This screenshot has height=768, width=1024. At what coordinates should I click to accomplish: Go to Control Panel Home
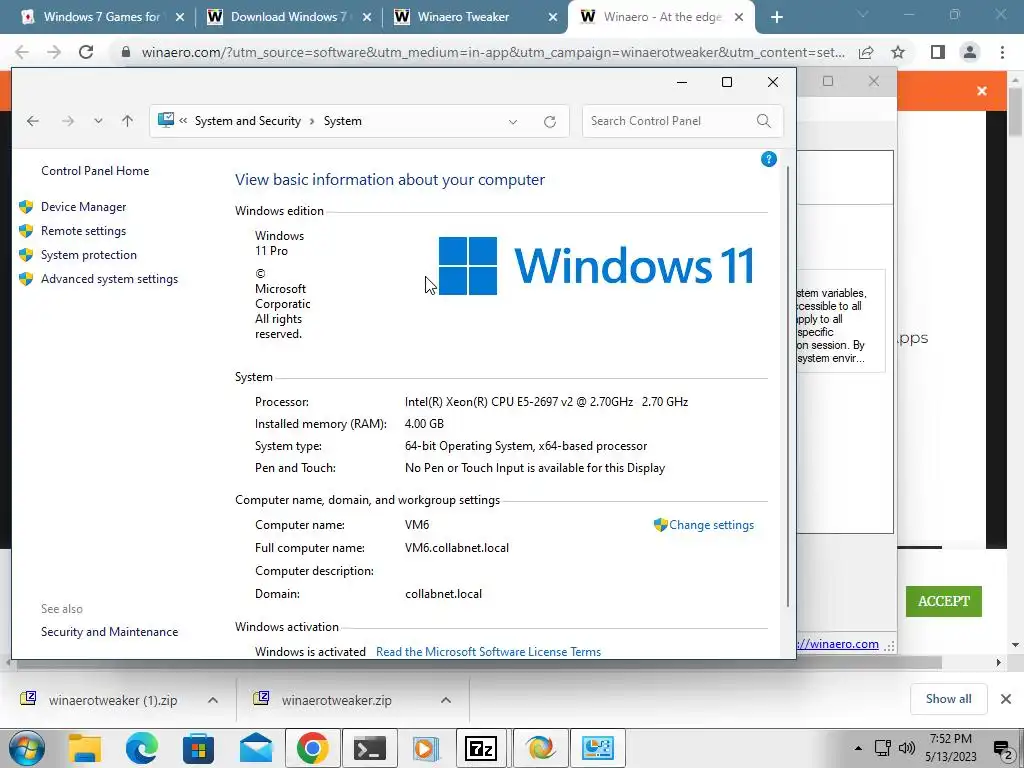[x=95, y=171]
